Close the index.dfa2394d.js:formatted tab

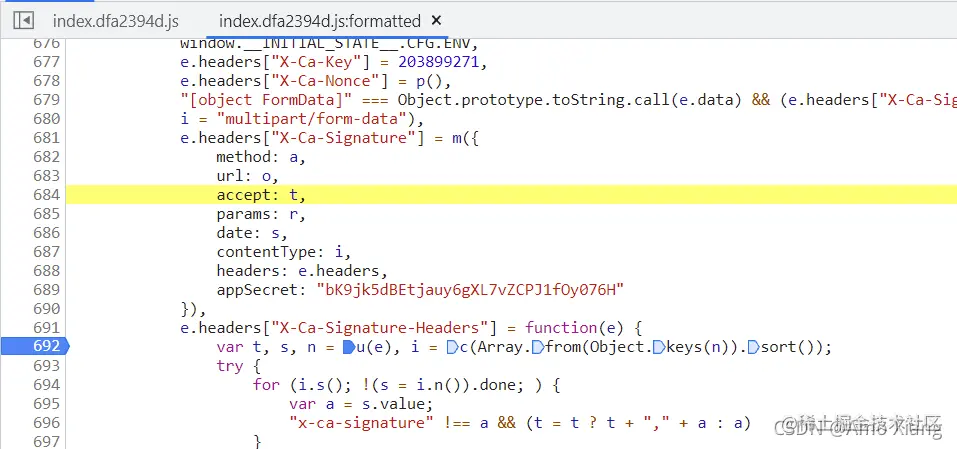[436, 21]
